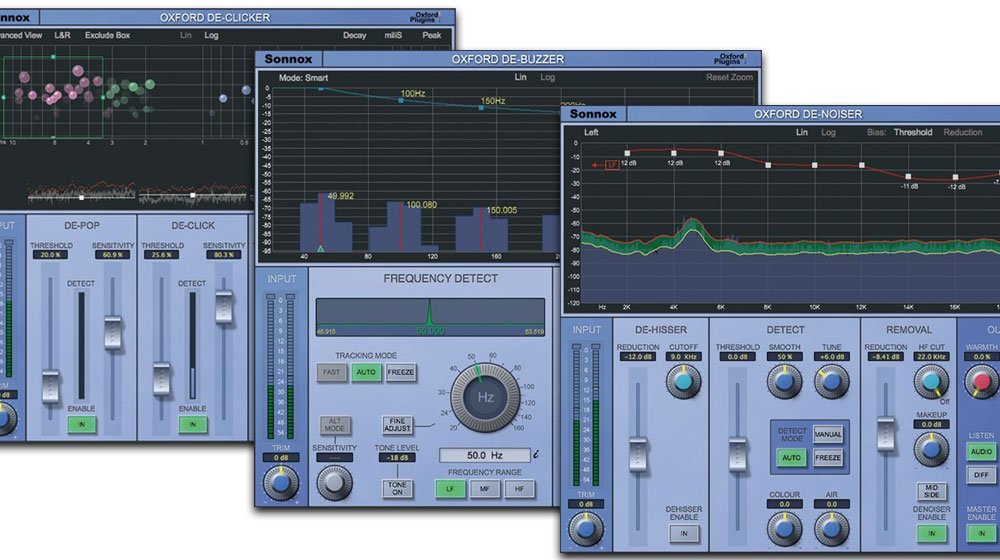
Task: Click the De-Buzzer Sensitivity knob
Action: (x=334, y=483)
